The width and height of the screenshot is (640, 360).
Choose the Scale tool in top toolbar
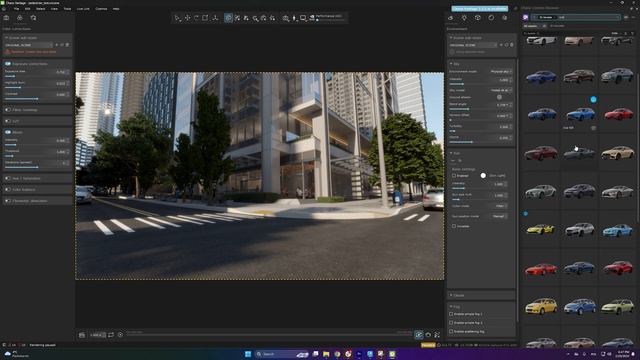pyautogui.click(x=205, y=18)
